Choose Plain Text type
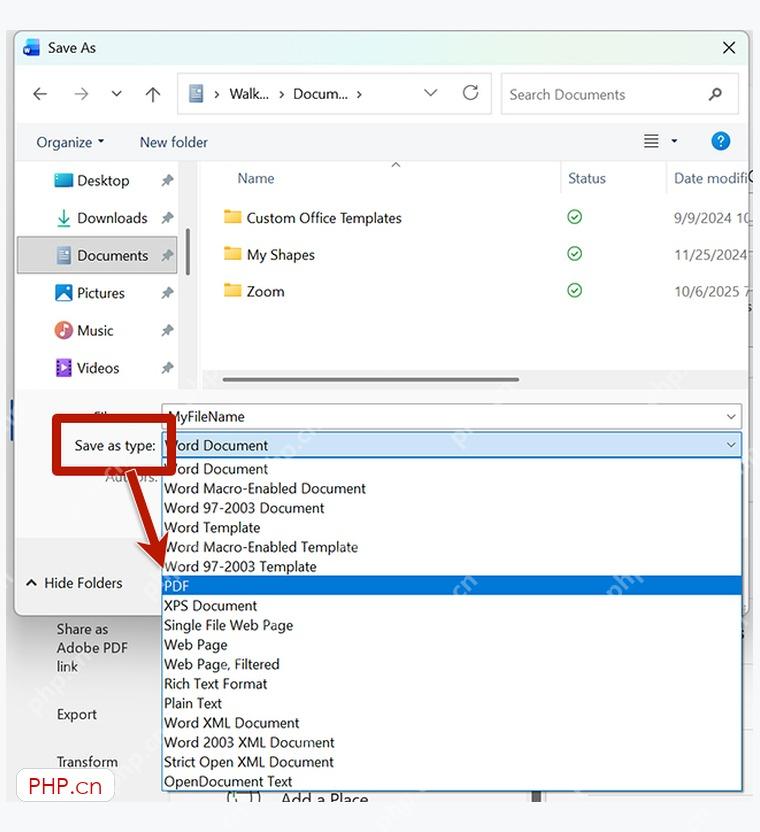 [x=452, y=704]
